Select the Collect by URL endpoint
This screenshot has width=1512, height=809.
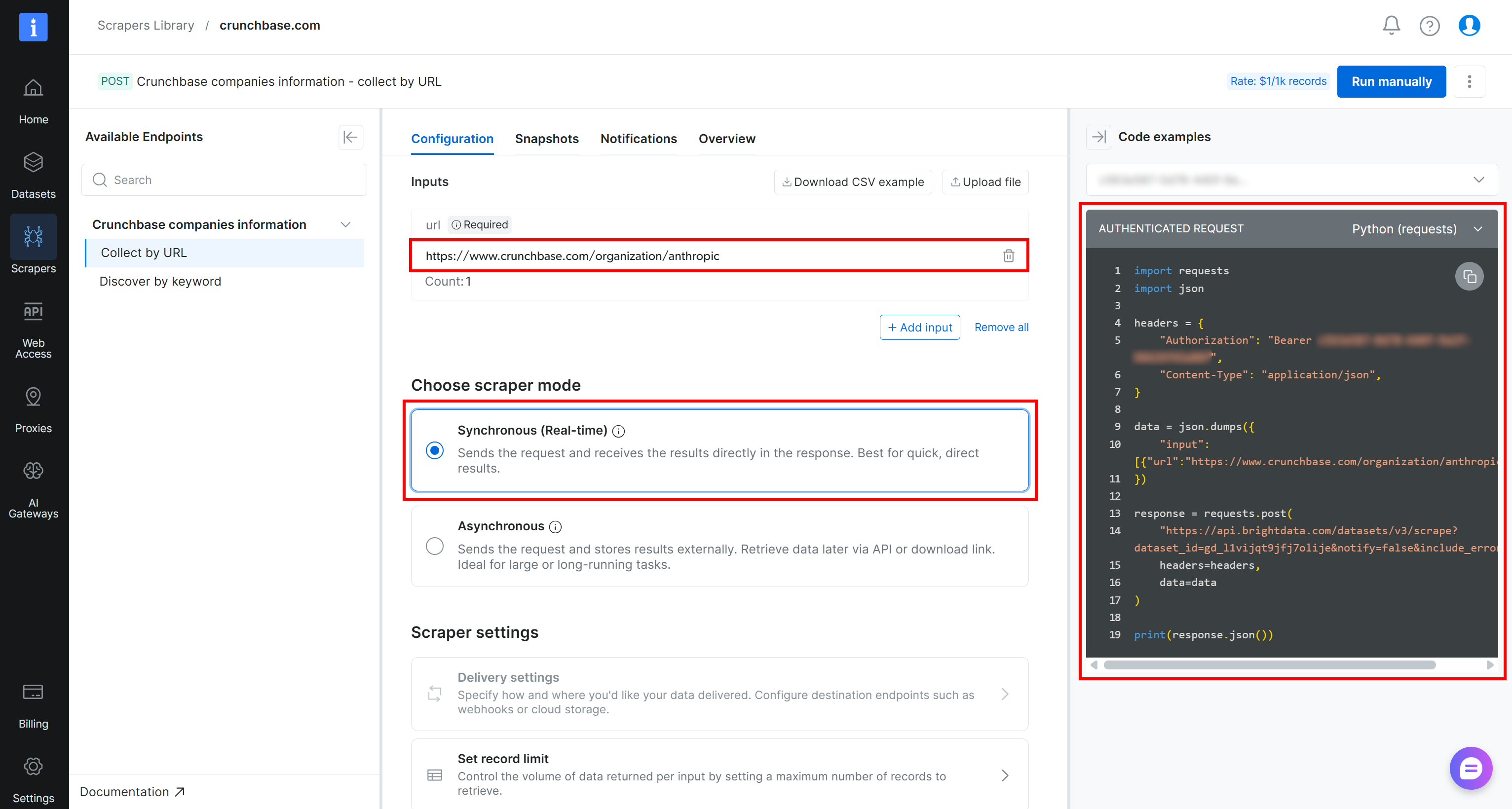(x=225, y=253)
